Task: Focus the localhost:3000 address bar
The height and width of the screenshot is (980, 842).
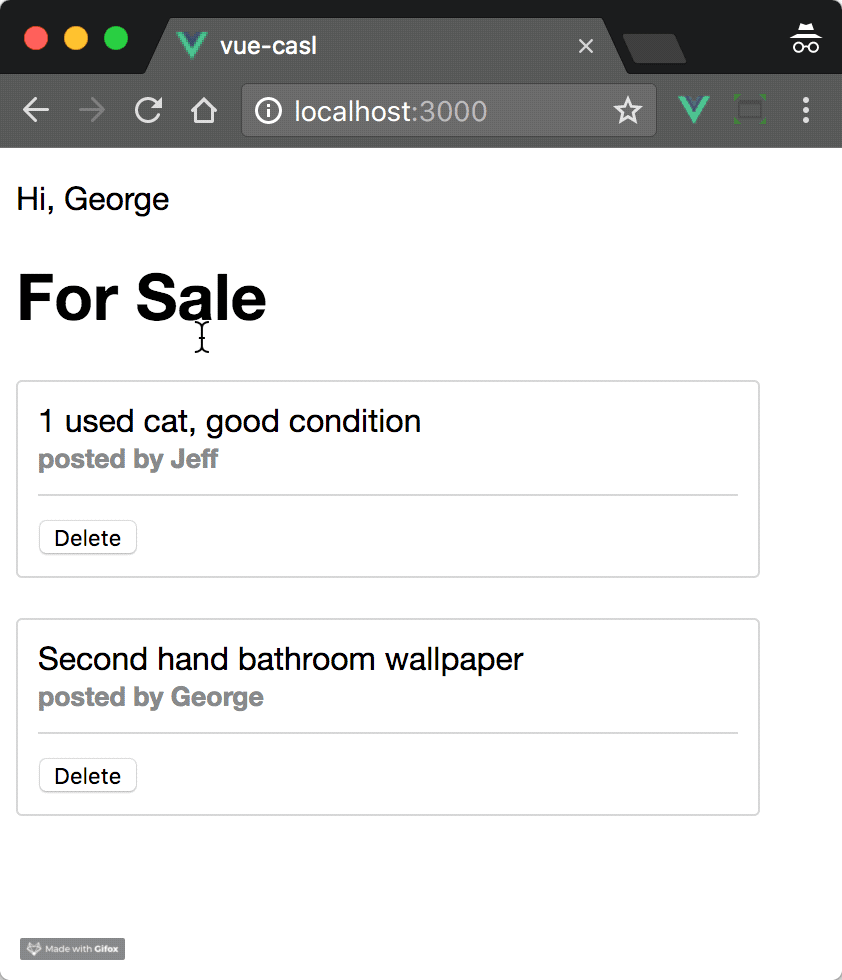Action: (440, 110)
